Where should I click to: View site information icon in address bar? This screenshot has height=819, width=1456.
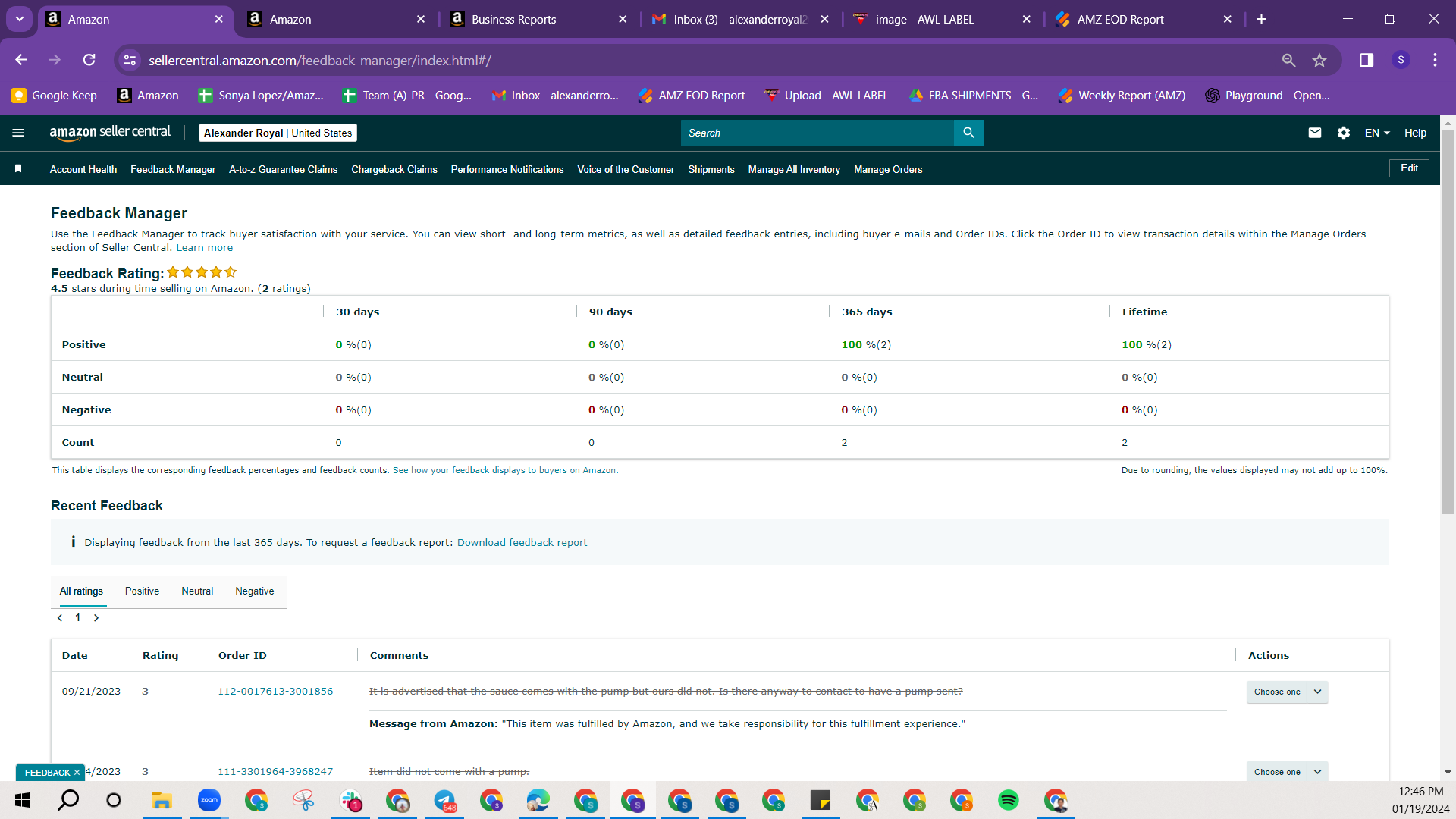click(130, 60)
